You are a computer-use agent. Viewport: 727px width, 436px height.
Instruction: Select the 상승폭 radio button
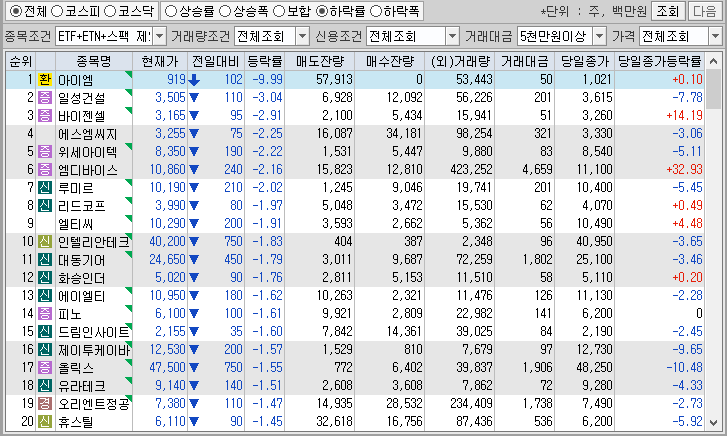pyautogui.click(x=224, y=11)
